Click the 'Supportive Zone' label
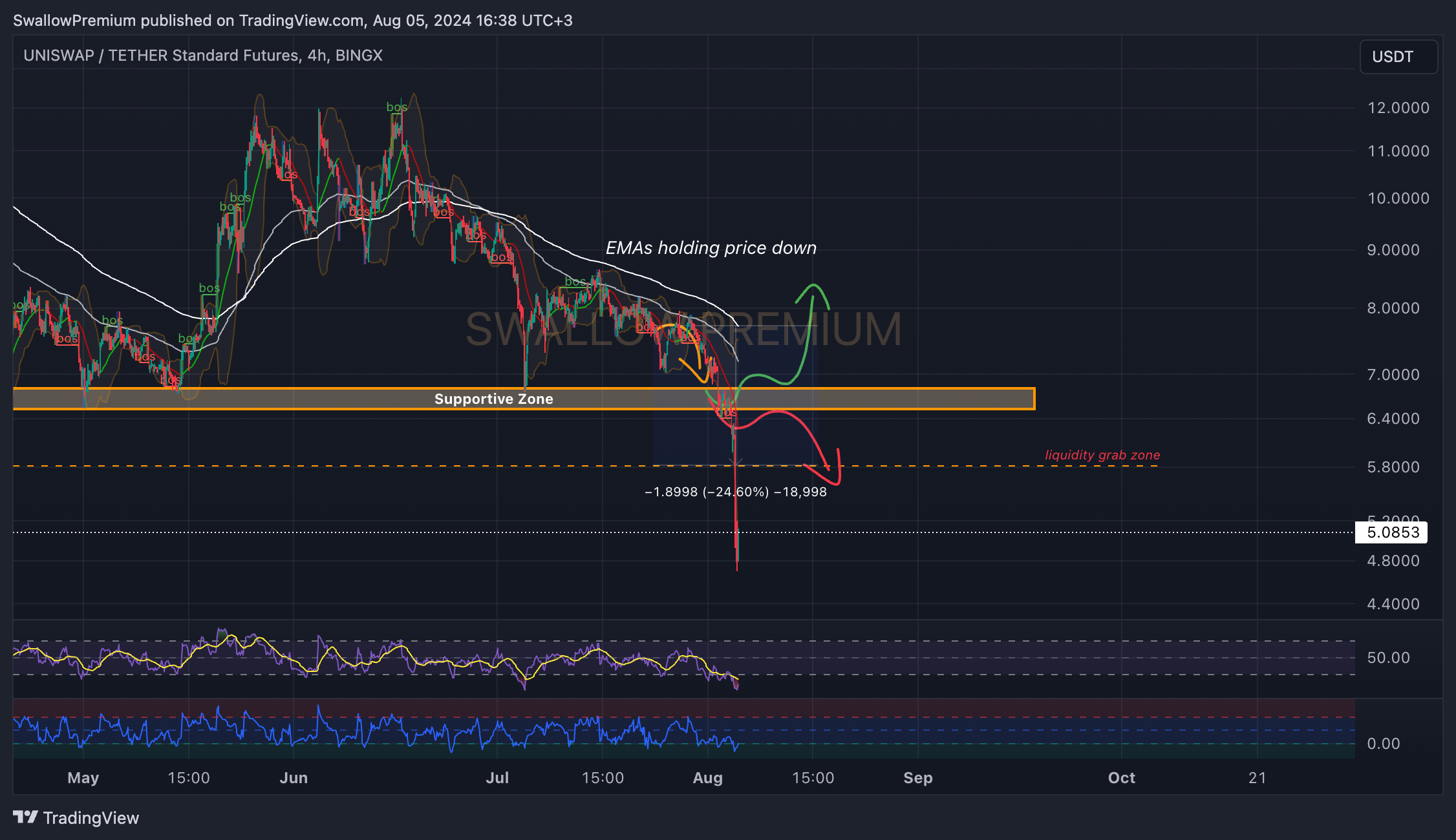 (x=494, y=399)
